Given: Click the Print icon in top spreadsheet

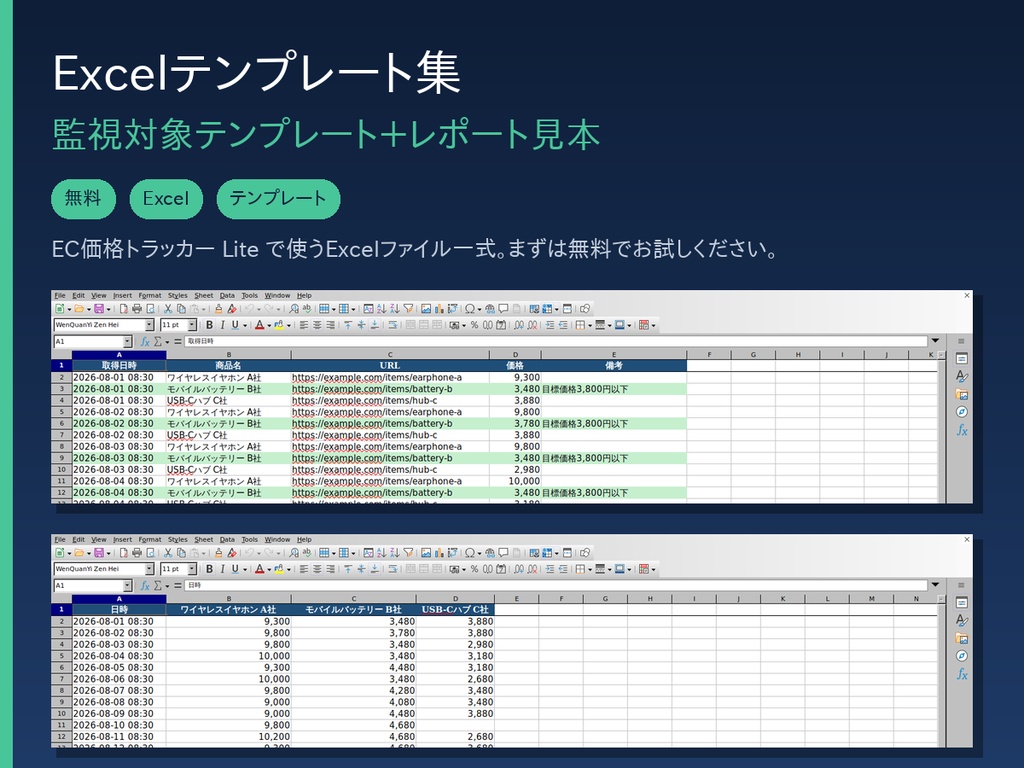Looking at the screenshot, I should 136,309.
